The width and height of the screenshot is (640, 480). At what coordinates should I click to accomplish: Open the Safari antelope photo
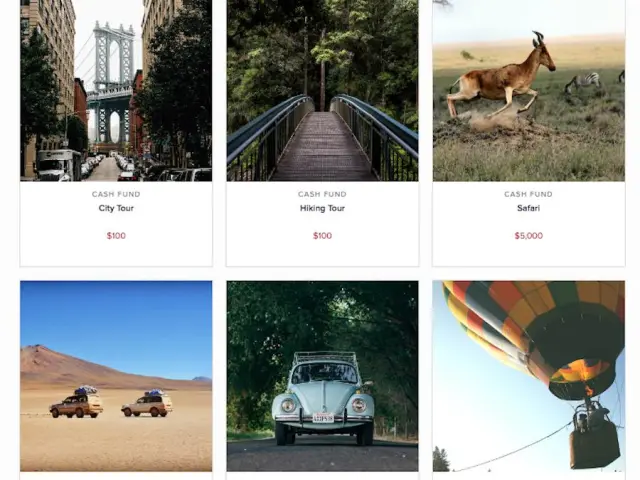529,90
